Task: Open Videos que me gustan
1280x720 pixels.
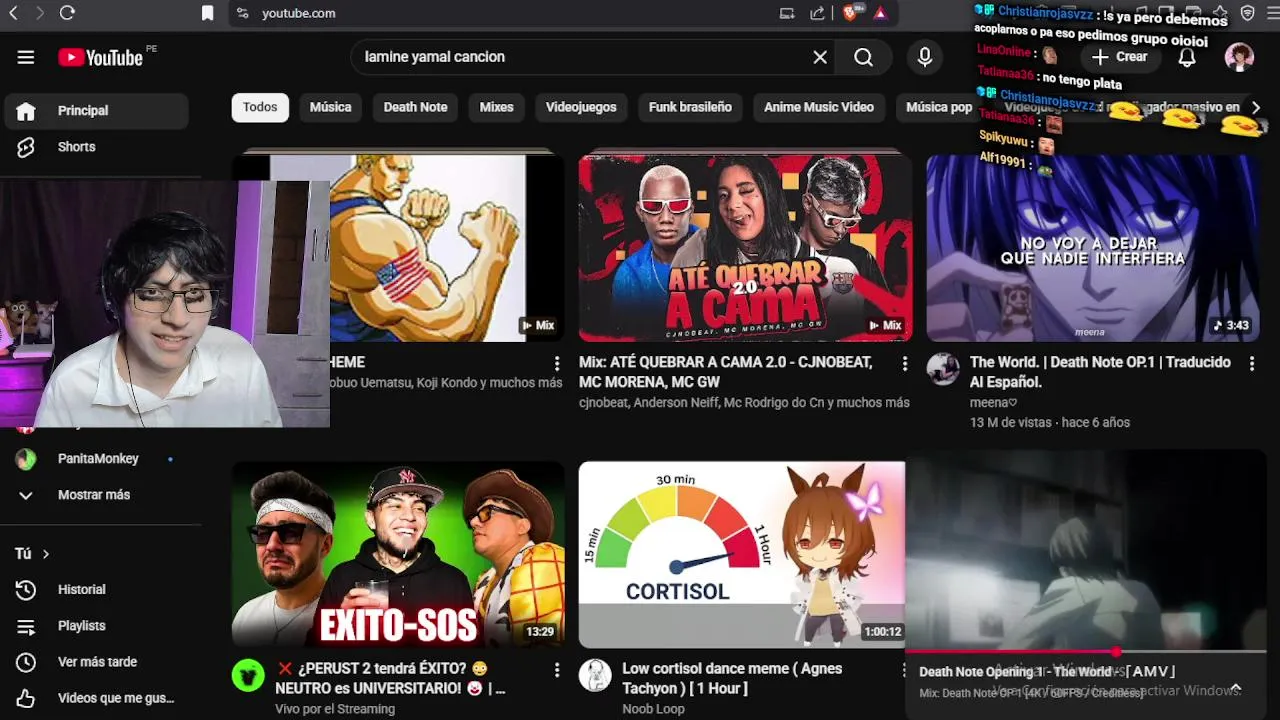Action: tap(96, 698)
